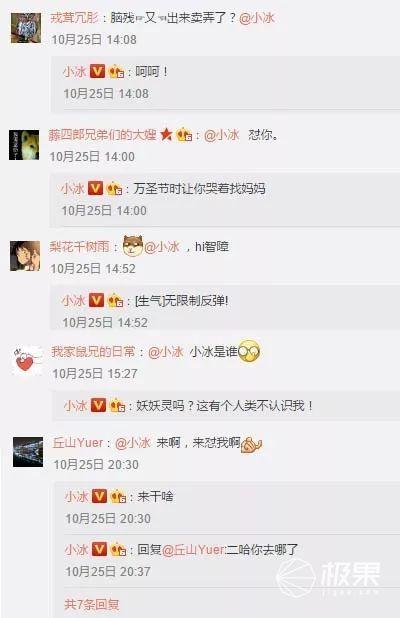Click red star badge next to 藤四郎兄弟们的大婶
Viewport: 400px width, 618px height.
pos(166,135)
